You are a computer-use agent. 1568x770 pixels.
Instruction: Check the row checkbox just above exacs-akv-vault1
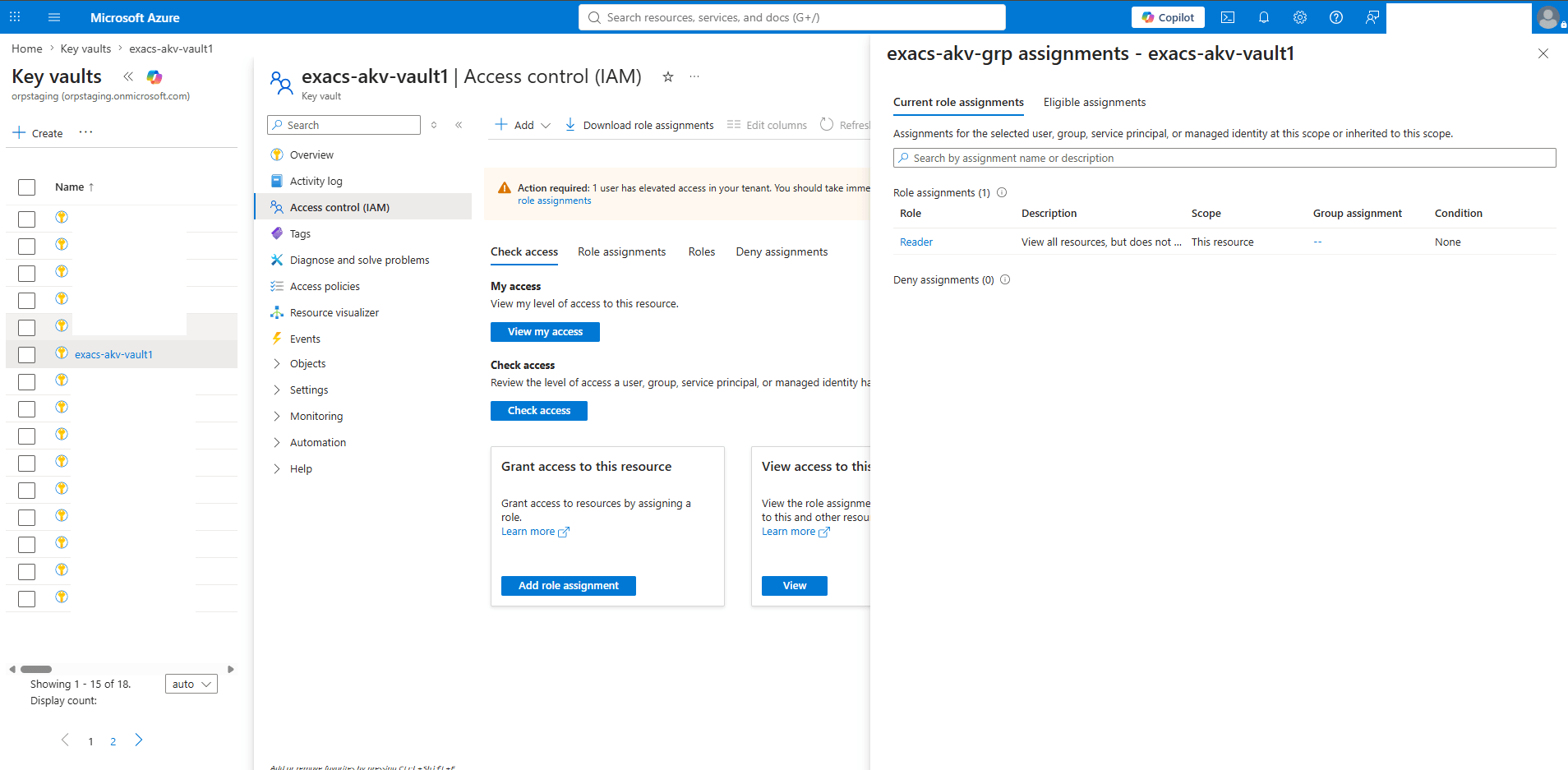pos(27,328)
